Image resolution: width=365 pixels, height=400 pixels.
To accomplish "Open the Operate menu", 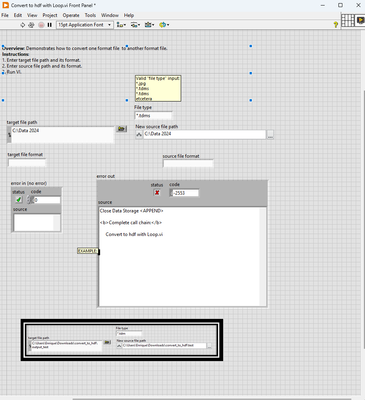I will (71, 15).
